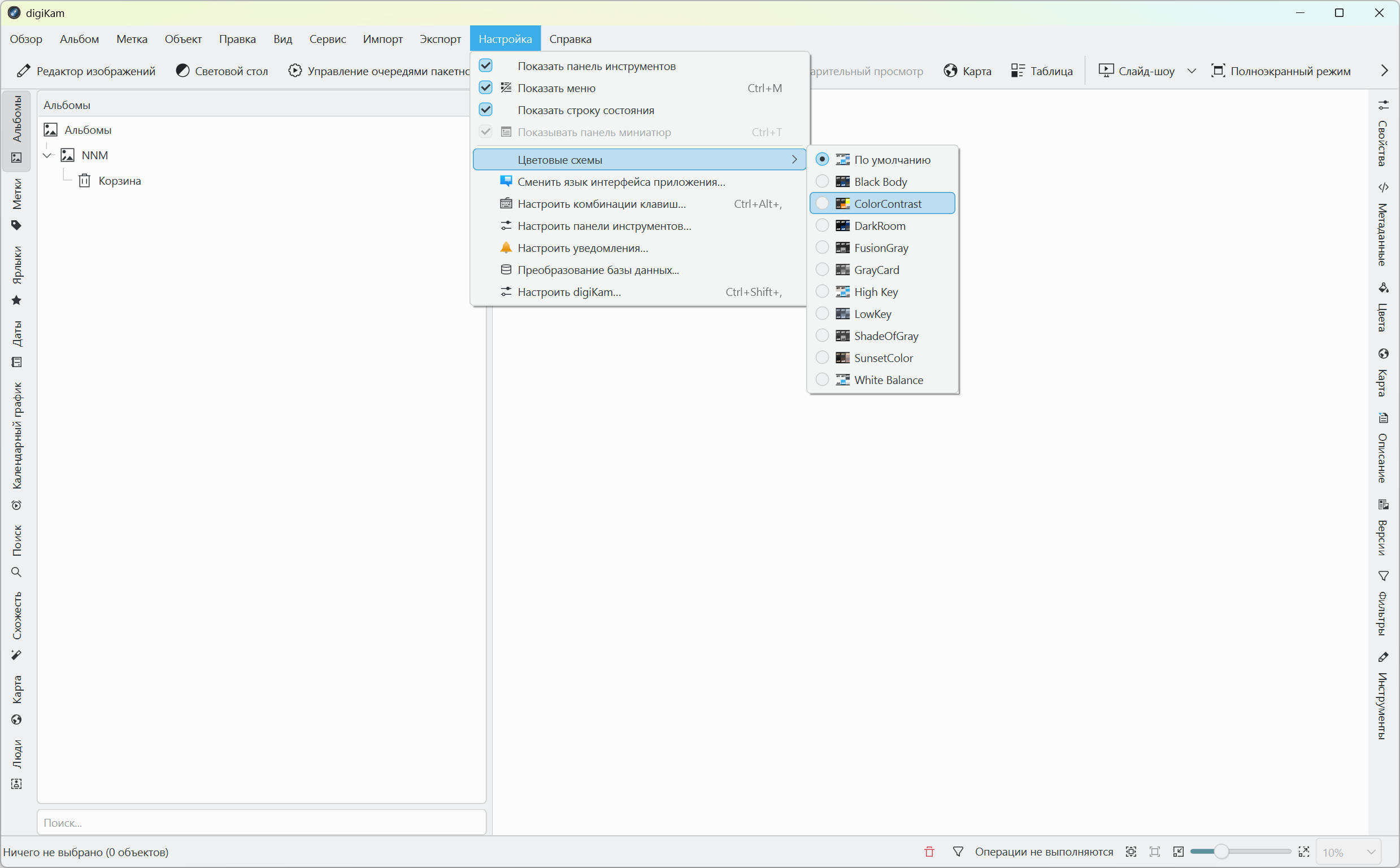Open the Tags (Метки) left sidebar tab

(16, 204)
